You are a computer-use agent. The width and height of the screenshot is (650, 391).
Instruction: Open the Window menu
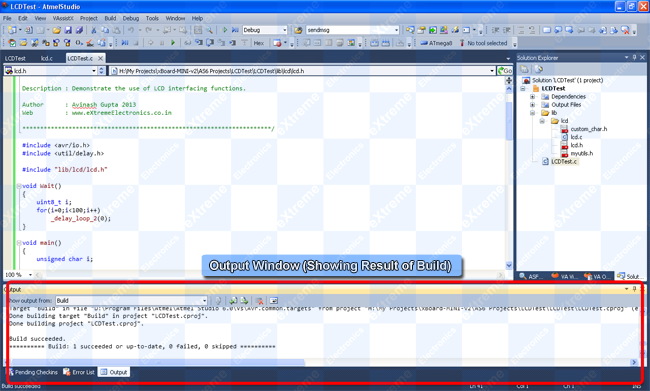(175, 18)
